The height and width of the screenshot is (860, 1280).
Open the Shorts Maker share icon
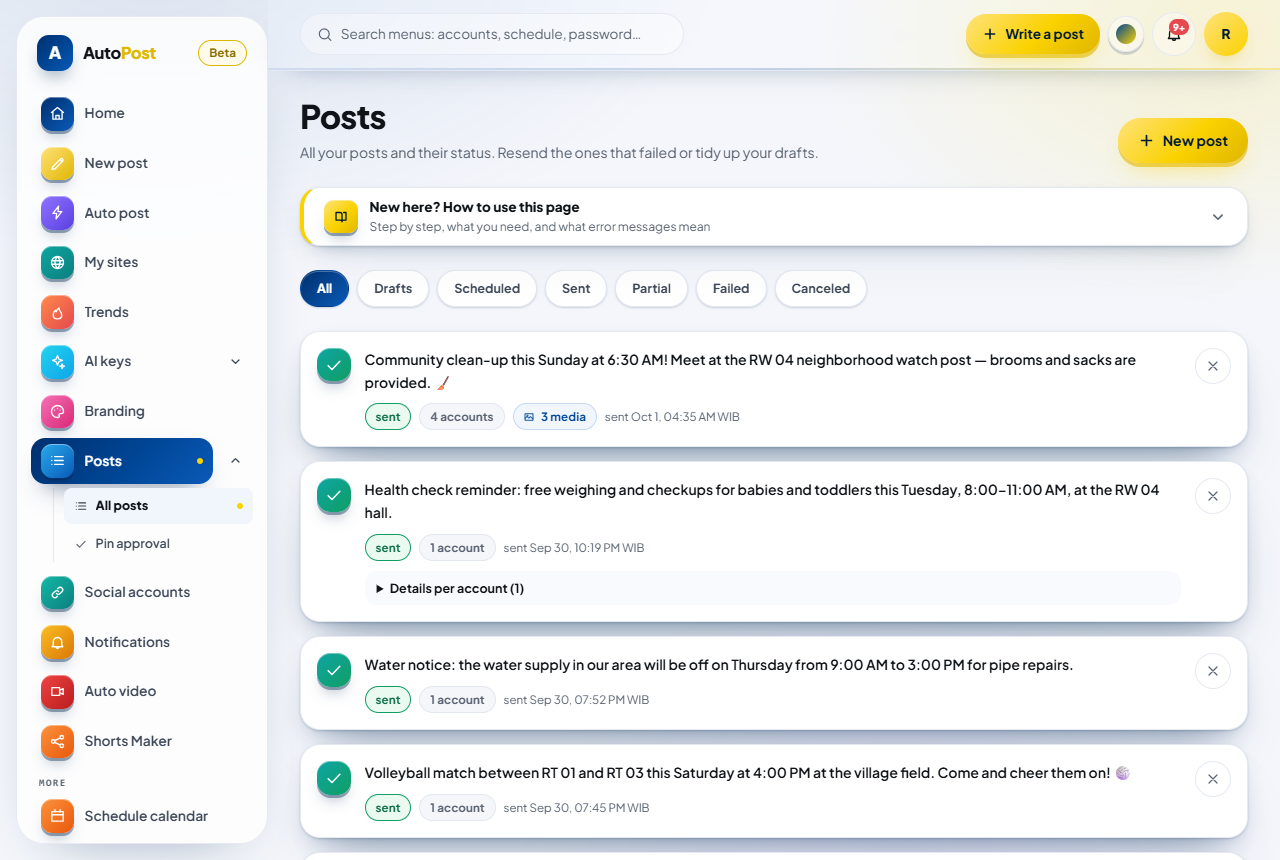pyautogui.click(x=57, y=741)
